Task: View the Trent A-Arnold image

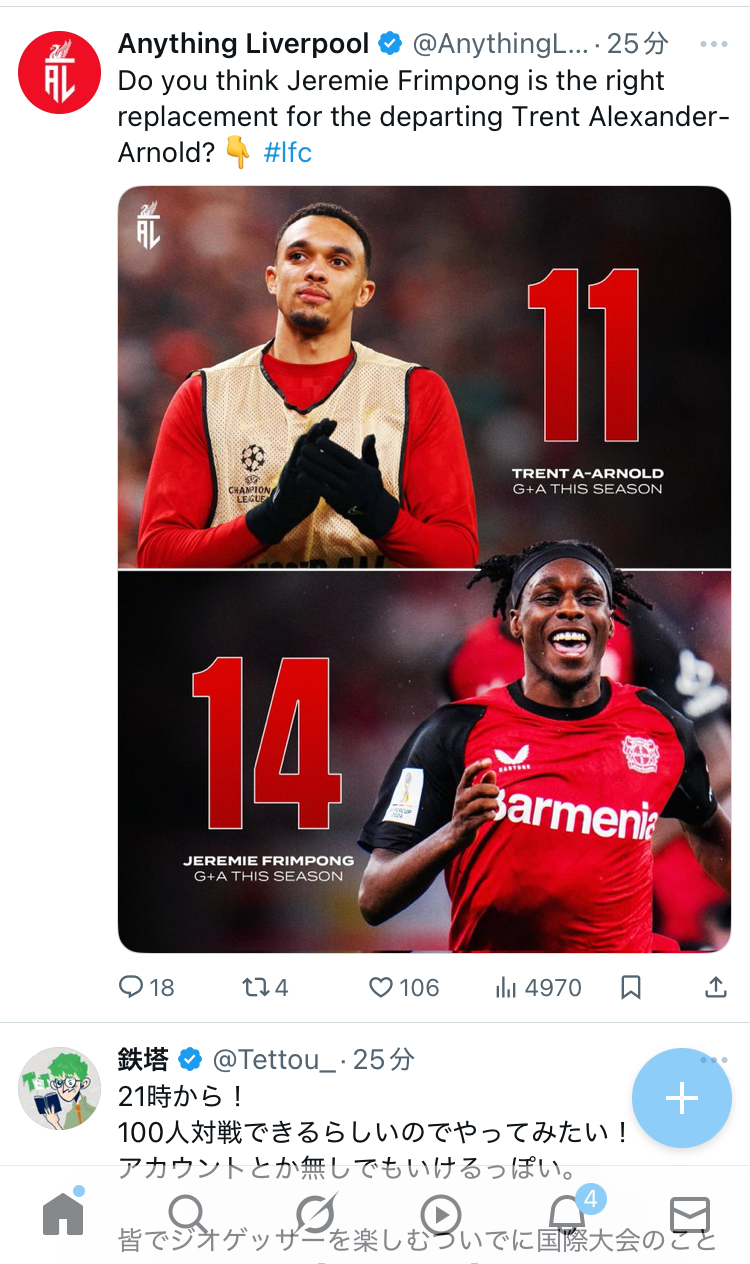Action: 424,377
